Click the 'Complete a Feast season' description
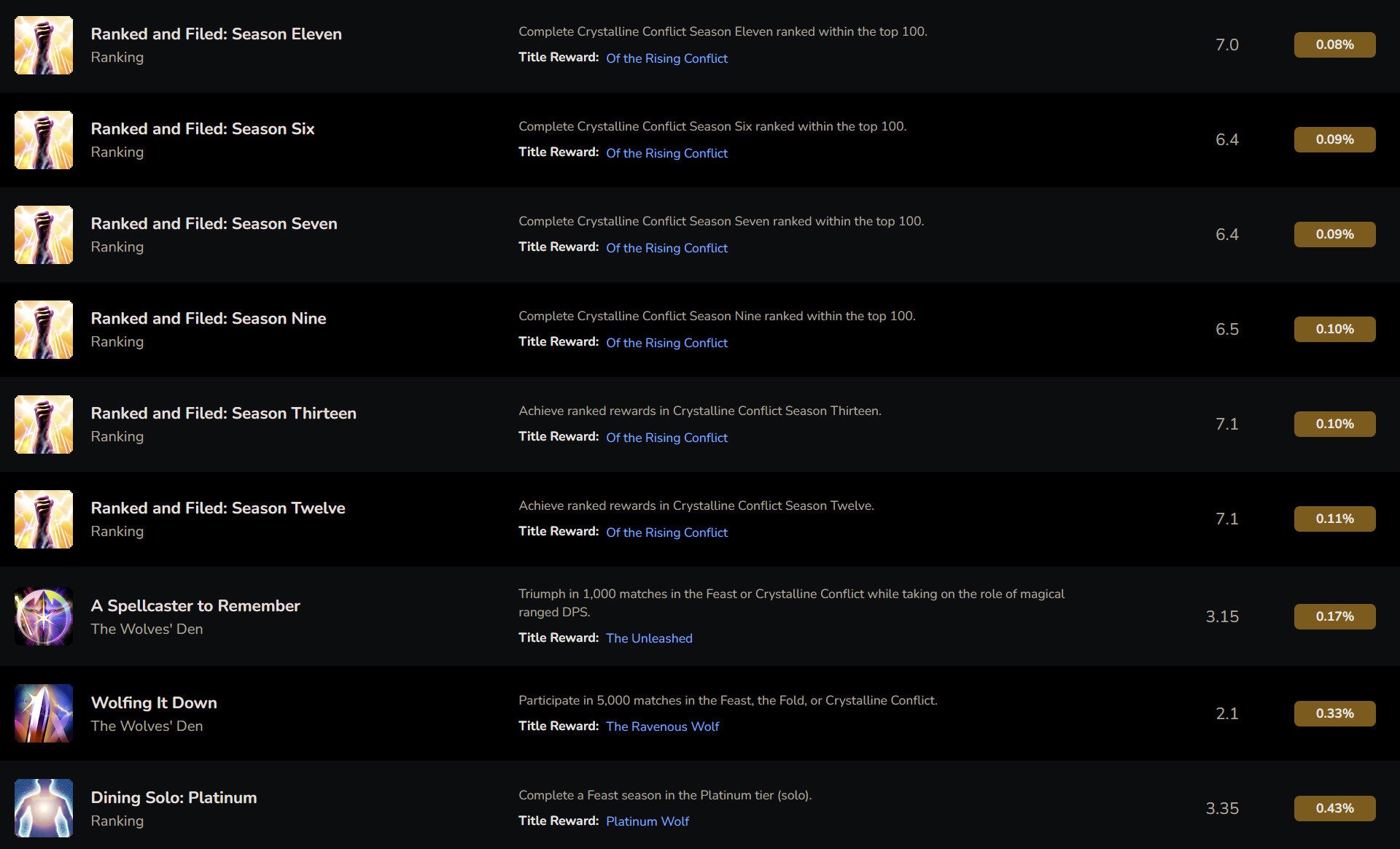Screen dimensions: 1400x849 665,795
